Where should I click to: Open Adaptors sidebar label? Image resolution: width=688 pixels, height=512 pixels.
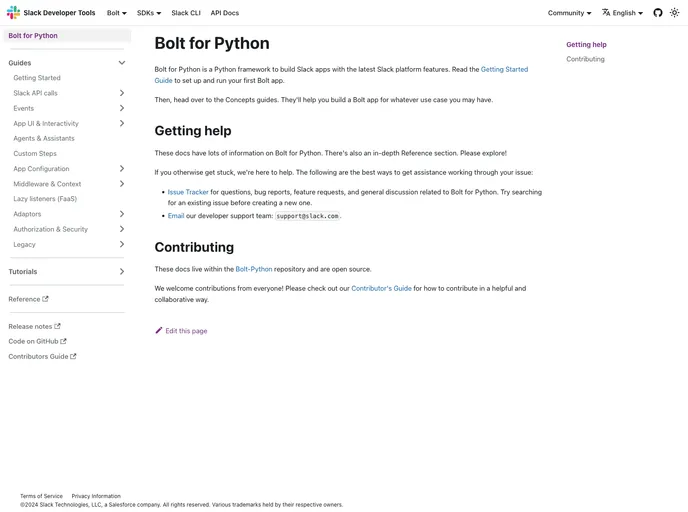[x=27, y=214]
